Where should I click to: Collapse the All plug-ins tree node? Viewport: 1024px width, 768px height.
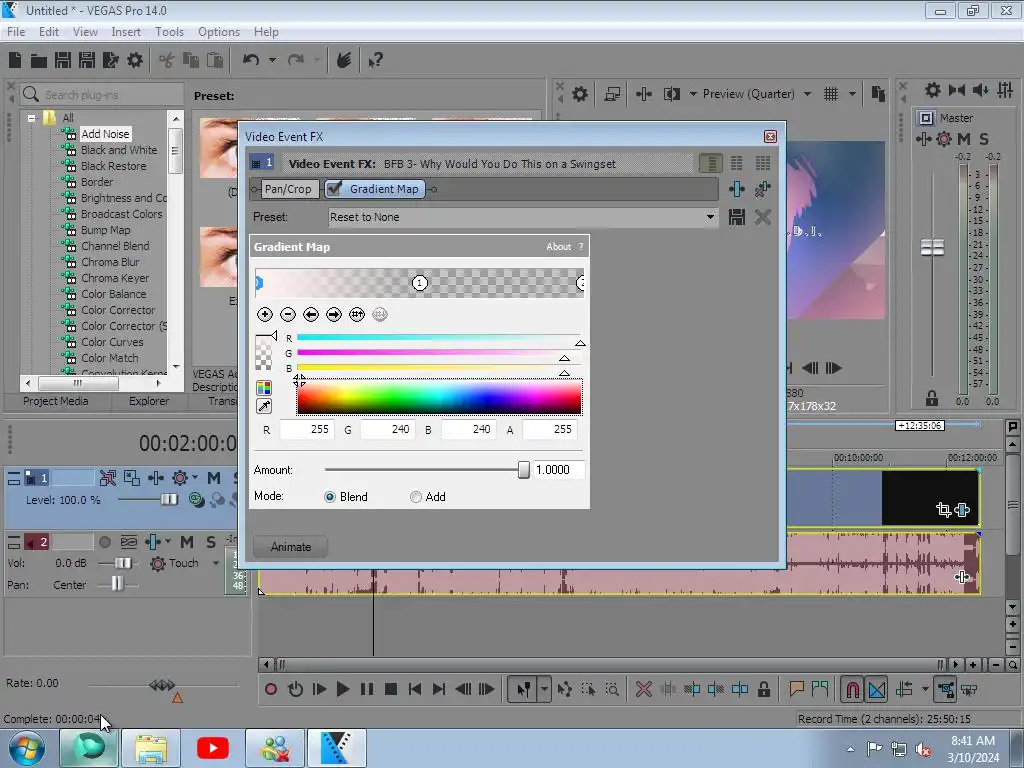(31, 118)
